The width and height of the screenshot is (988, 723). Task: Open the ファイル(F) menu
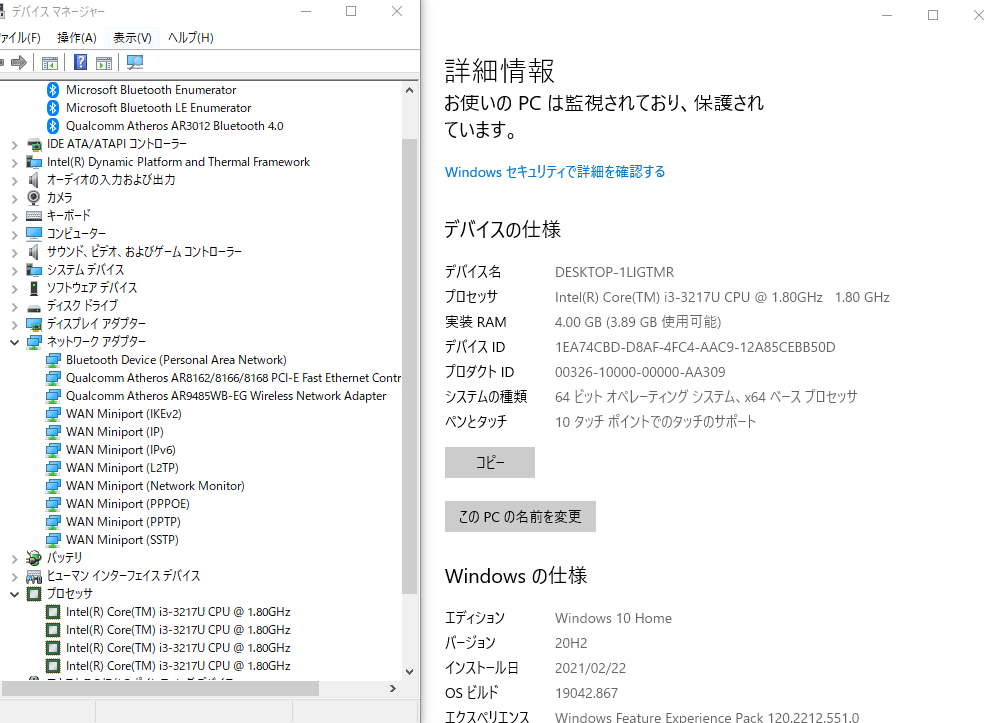pyautogui.click(x=20, y=38)
